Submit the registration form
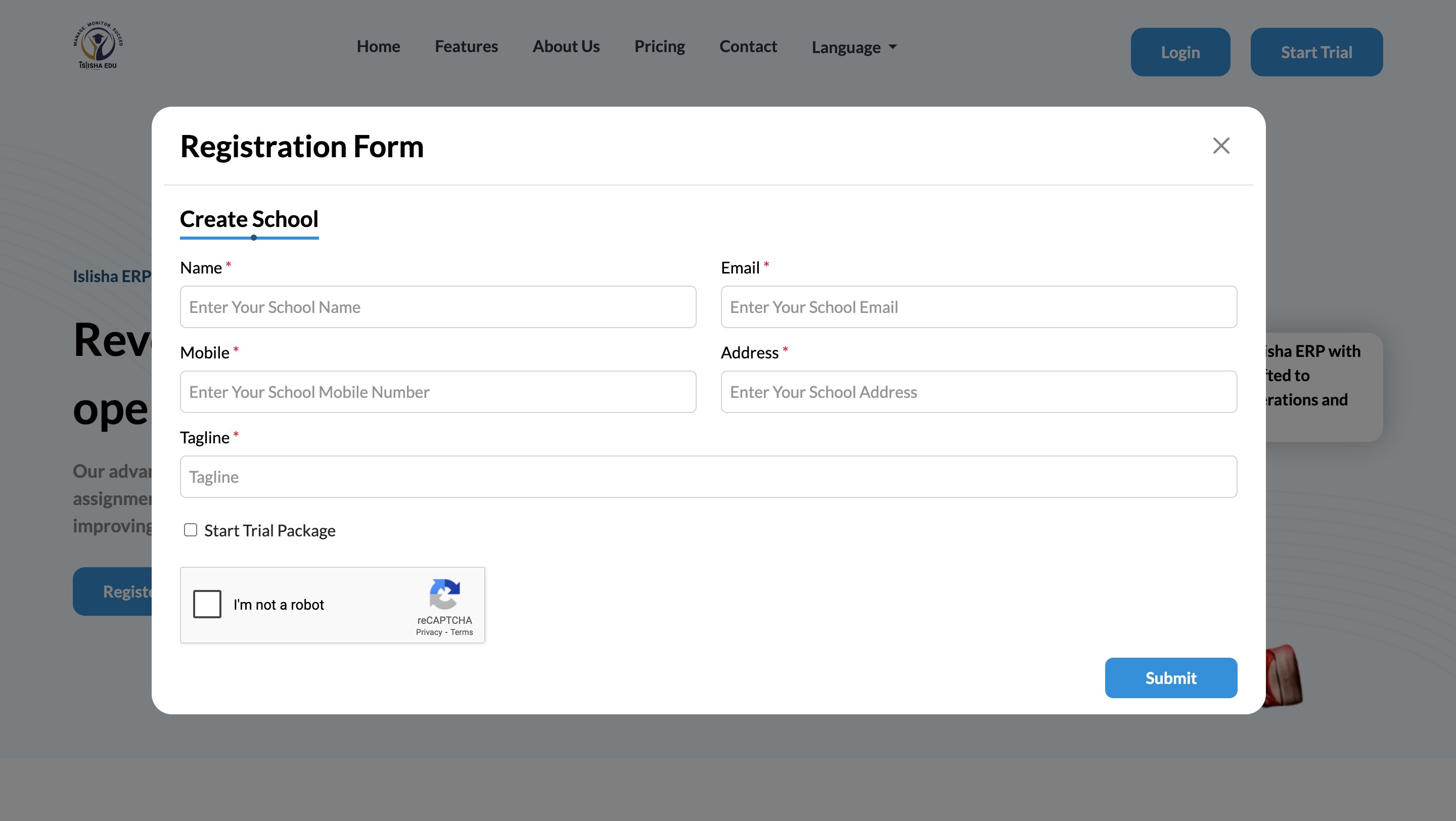The width and height of the screenshot is (1456, 821). 1170,677
